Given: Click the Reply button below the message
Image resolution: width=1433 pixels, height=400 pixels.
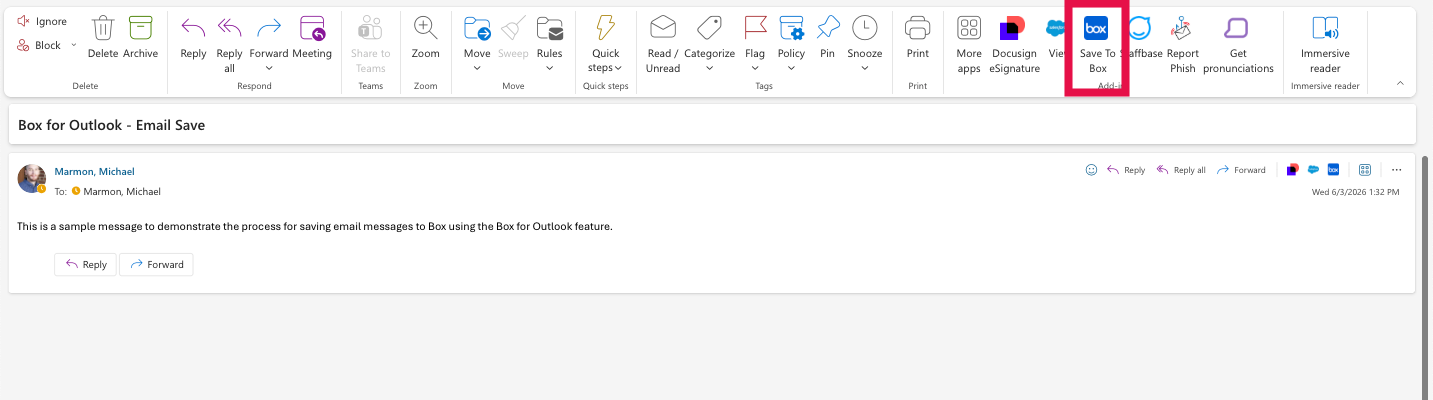Looking at the screenshot, I should [x=86, y=265].
